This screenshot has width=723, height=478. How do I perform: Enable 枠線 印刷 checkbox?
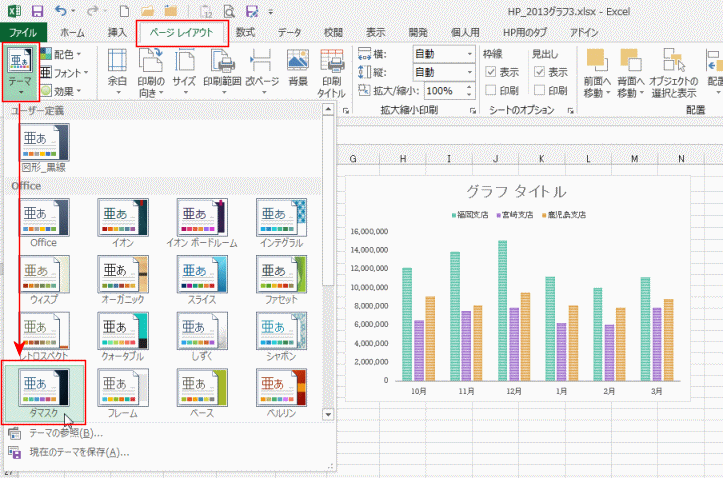489,90
